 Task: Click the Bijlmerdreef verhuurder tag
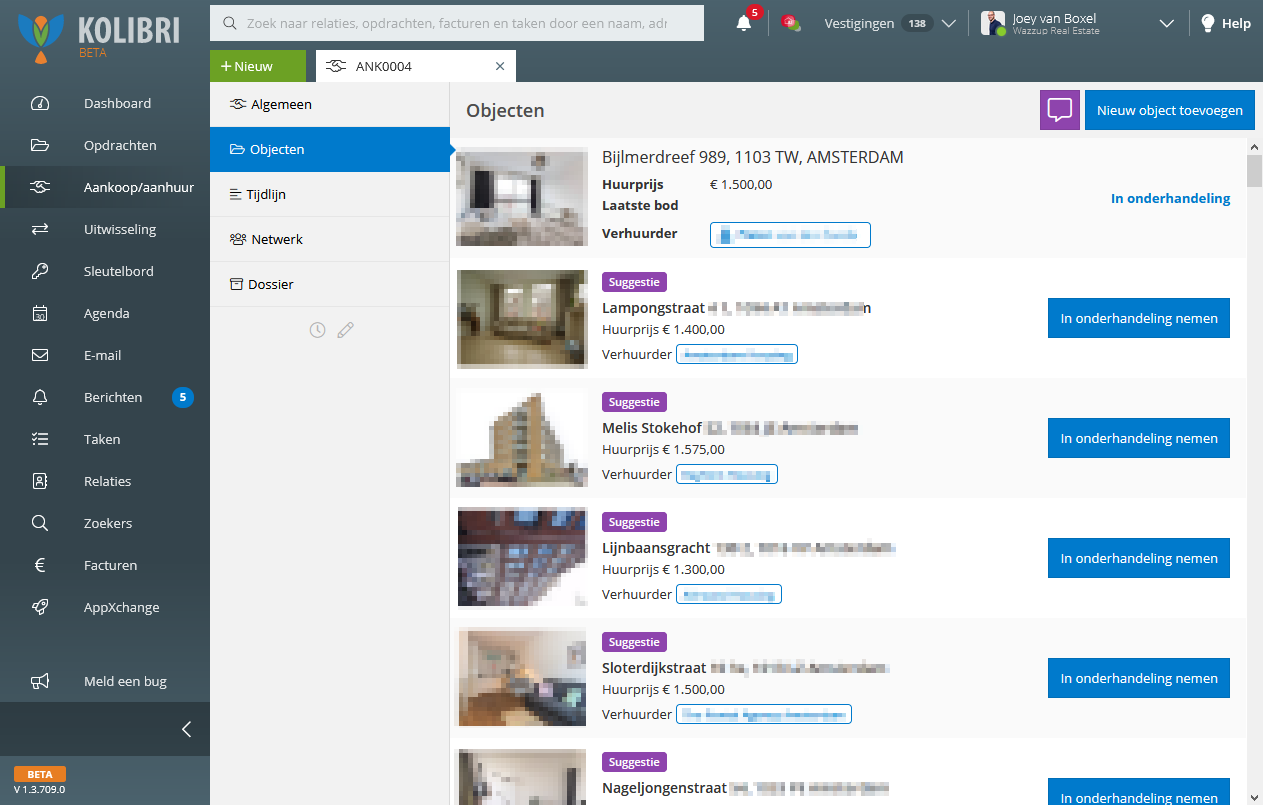tap(790, 235)
